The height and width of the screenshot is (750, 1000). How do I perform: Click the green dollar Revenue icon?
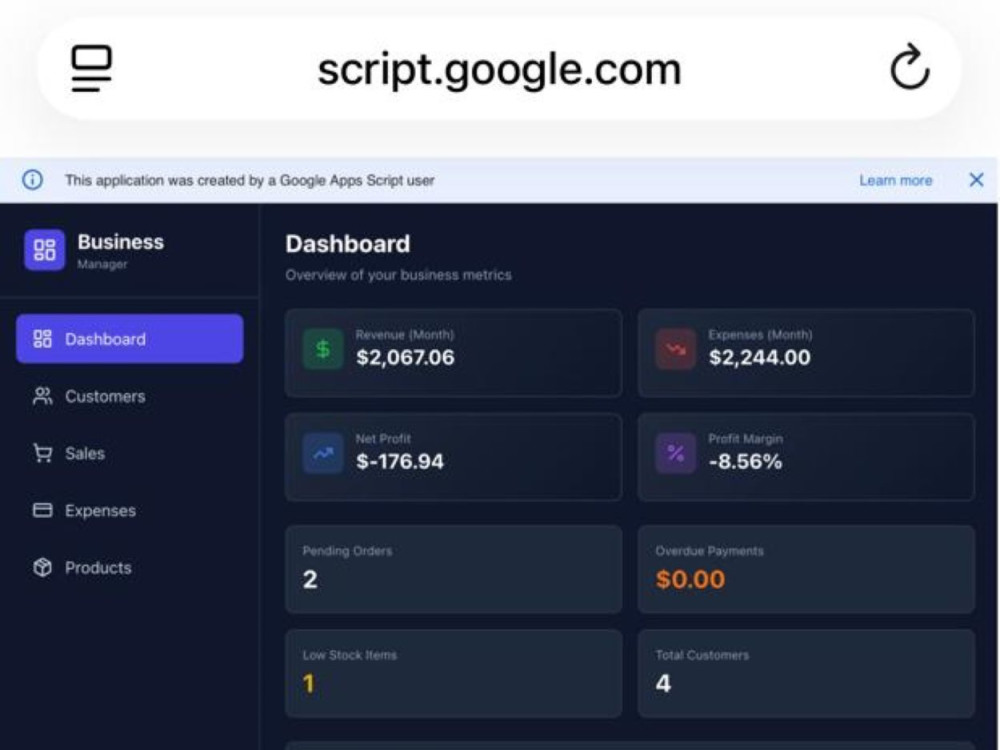coord(323,348)
